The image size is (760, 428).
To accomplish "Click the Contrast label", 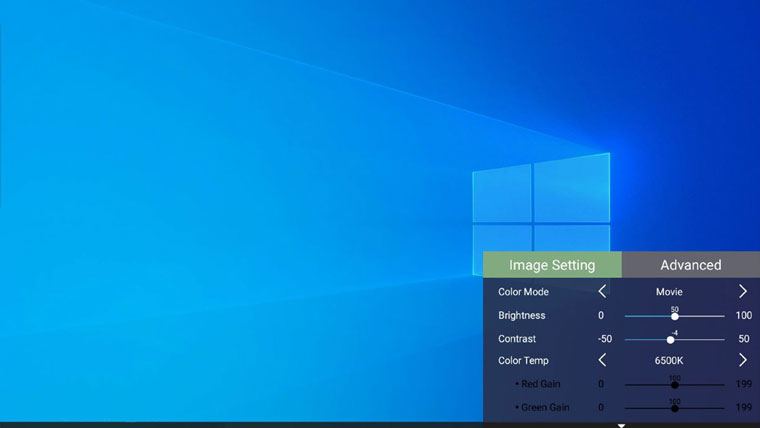I will pyautogui.click(x=517, y=339).
